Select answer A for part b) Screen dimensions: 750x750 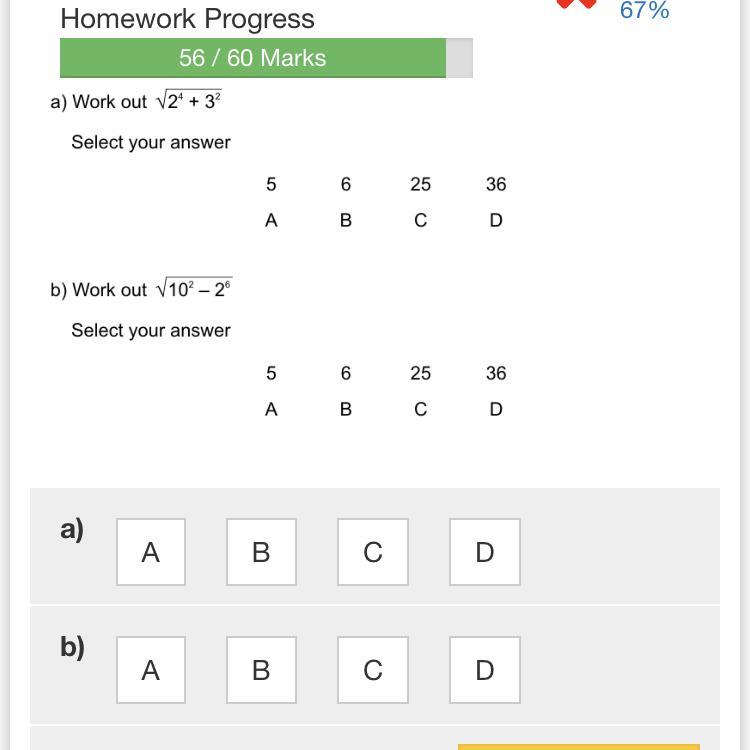pyautogui.click(x=151, y=670)
